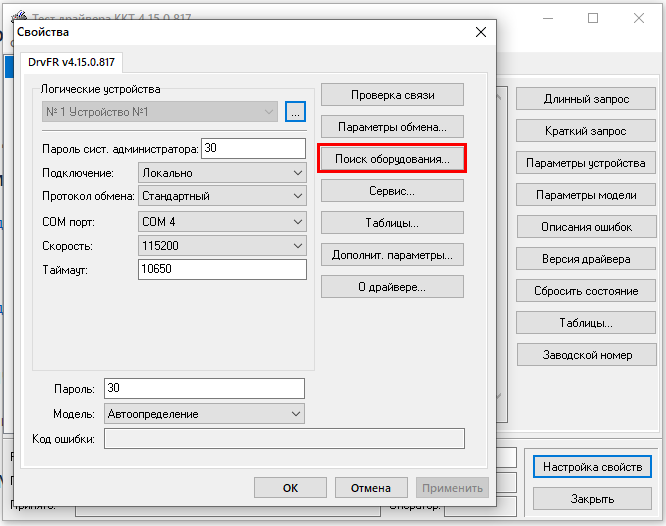Click the Таблицы button in Свойства dialog

click(392, 223)
